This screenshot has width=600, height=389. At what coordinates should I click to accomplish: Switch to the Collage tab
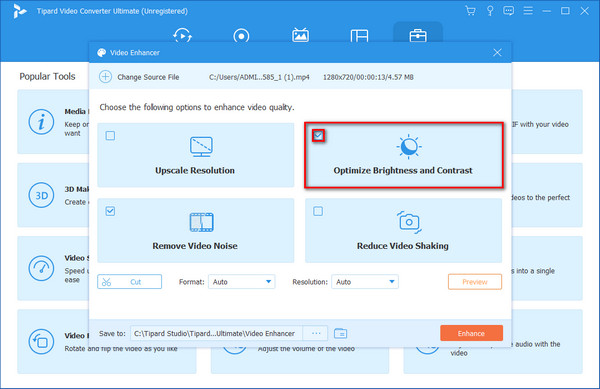click(359, 36)
